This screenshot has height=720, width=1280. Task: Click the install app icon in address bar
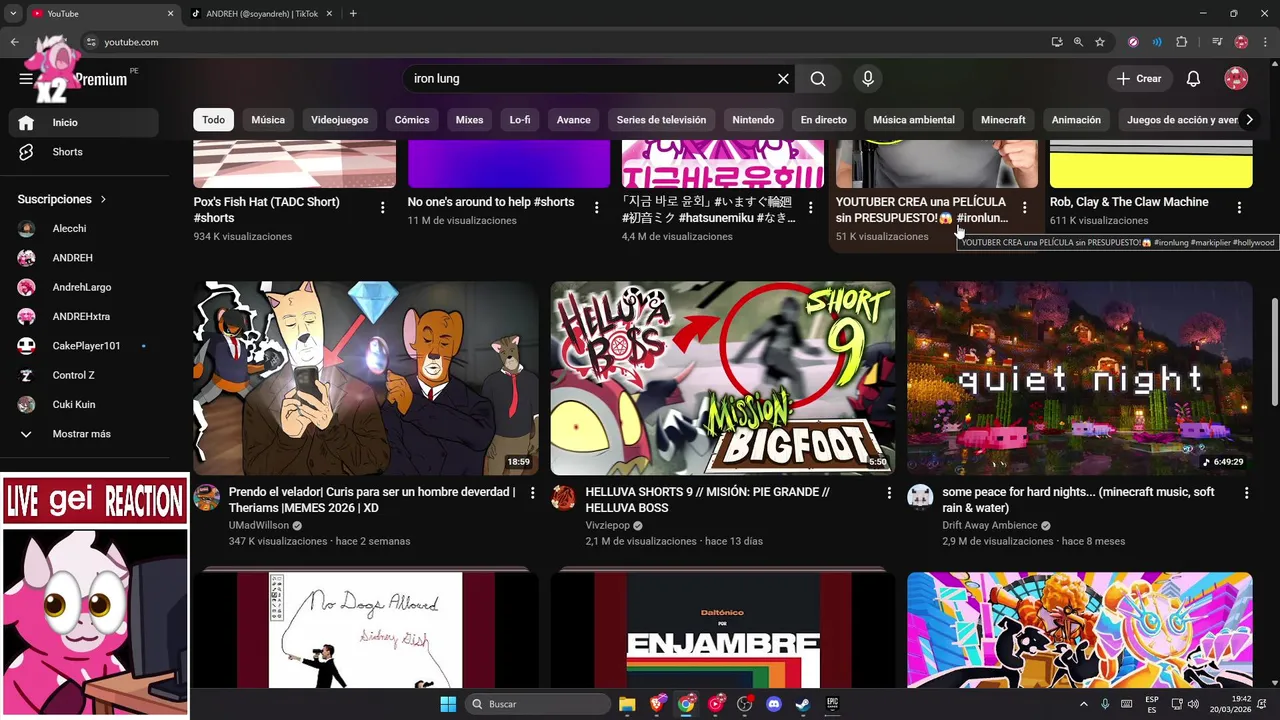[1057, 42]
